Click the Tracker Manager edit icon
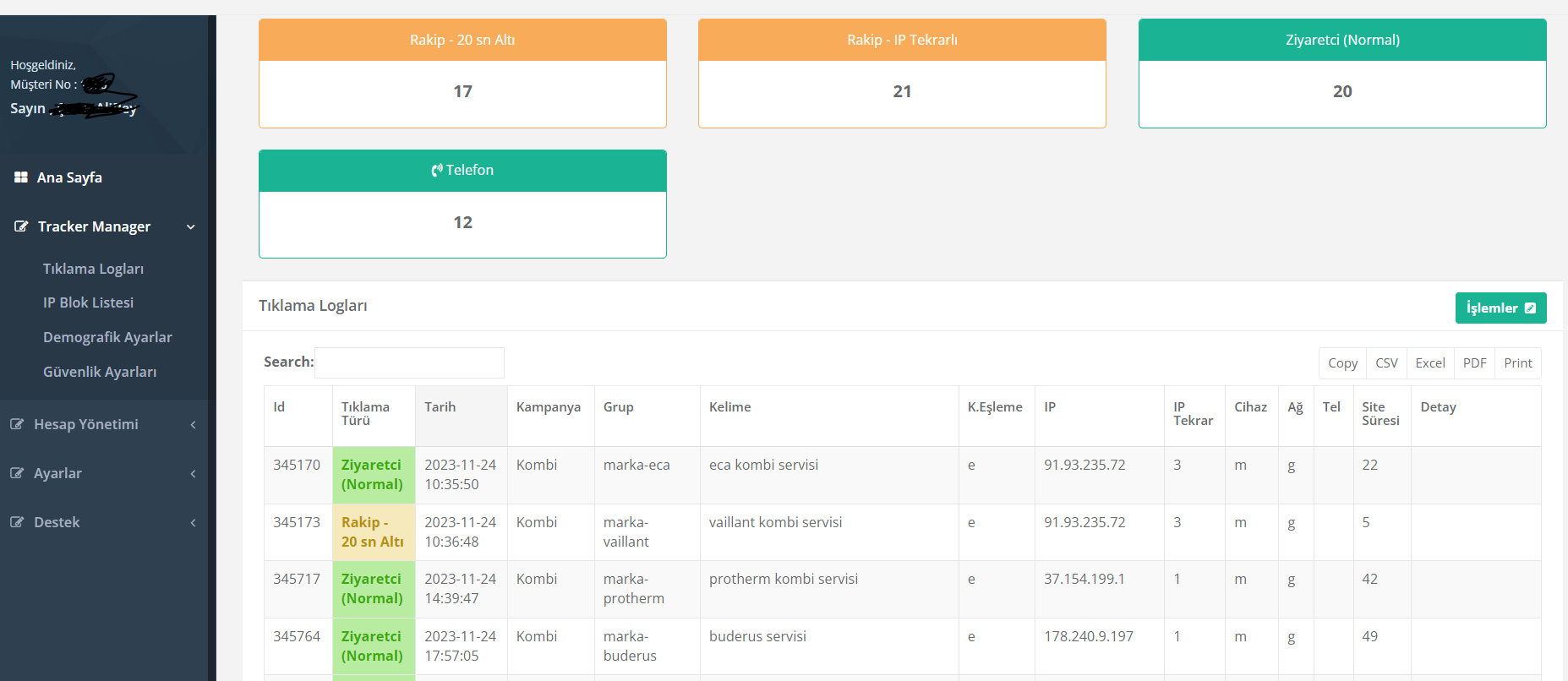Screen dimensions: 1568x681 pos(21,226)
